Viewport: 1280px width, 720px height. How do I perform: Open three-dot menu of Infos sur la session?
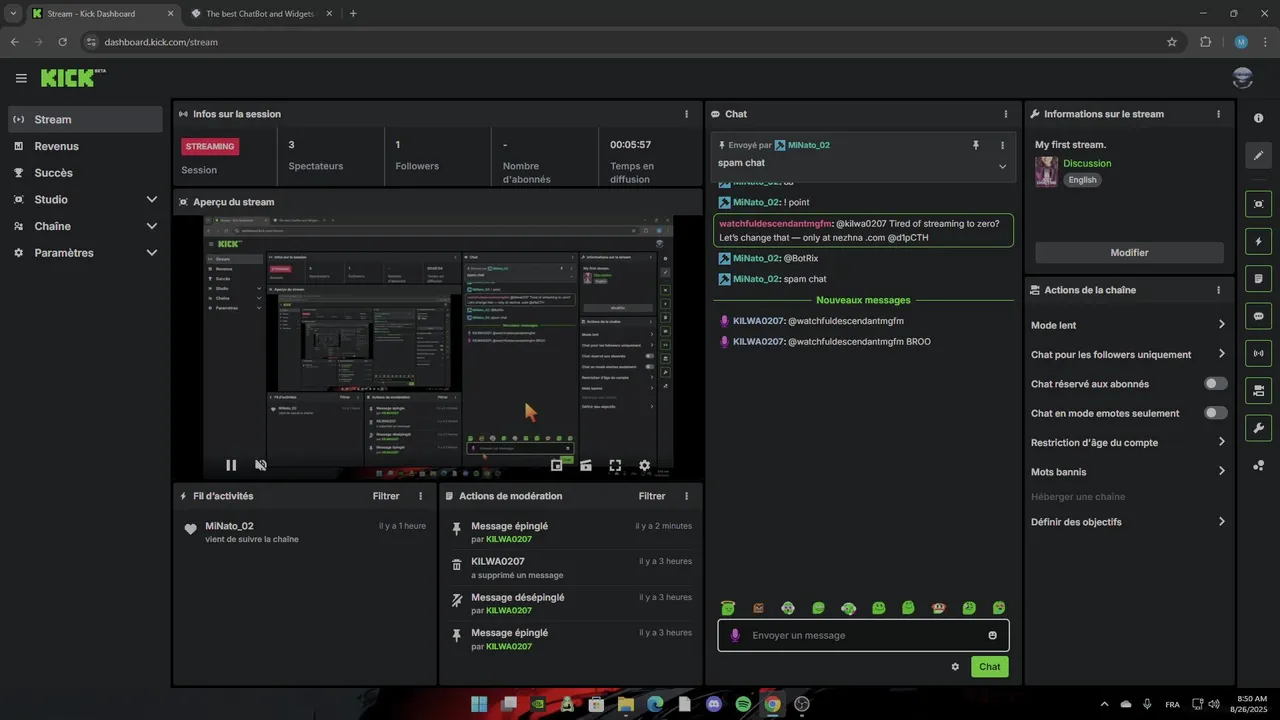tap(686, 114)
